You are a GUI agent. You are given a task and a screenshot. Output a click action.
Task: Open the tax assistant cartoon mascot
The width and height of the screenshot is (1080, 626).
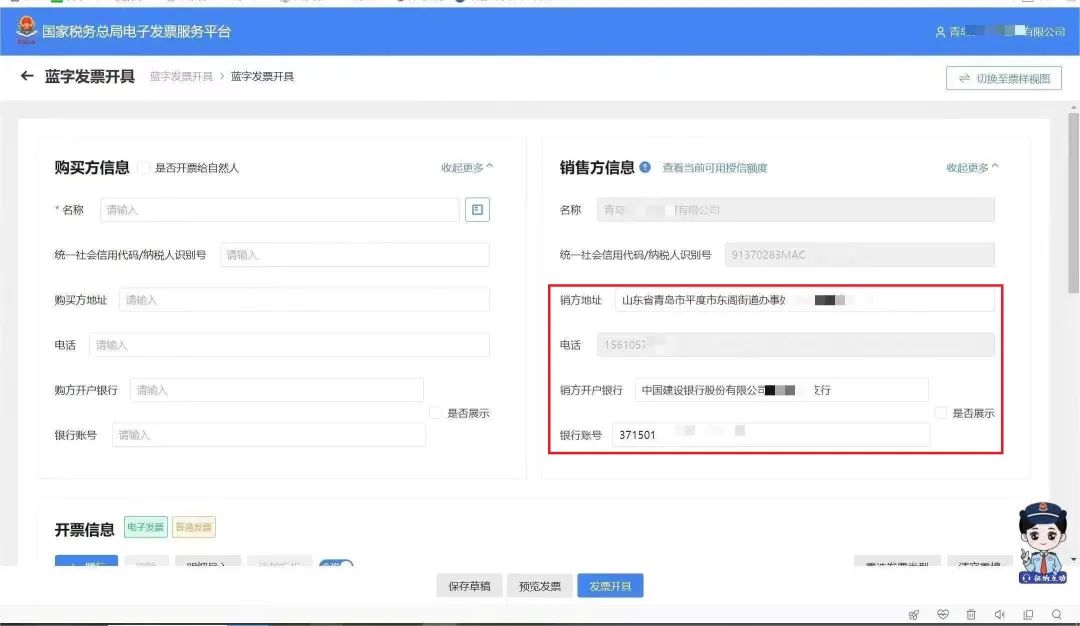click(x=1043, y=543)
